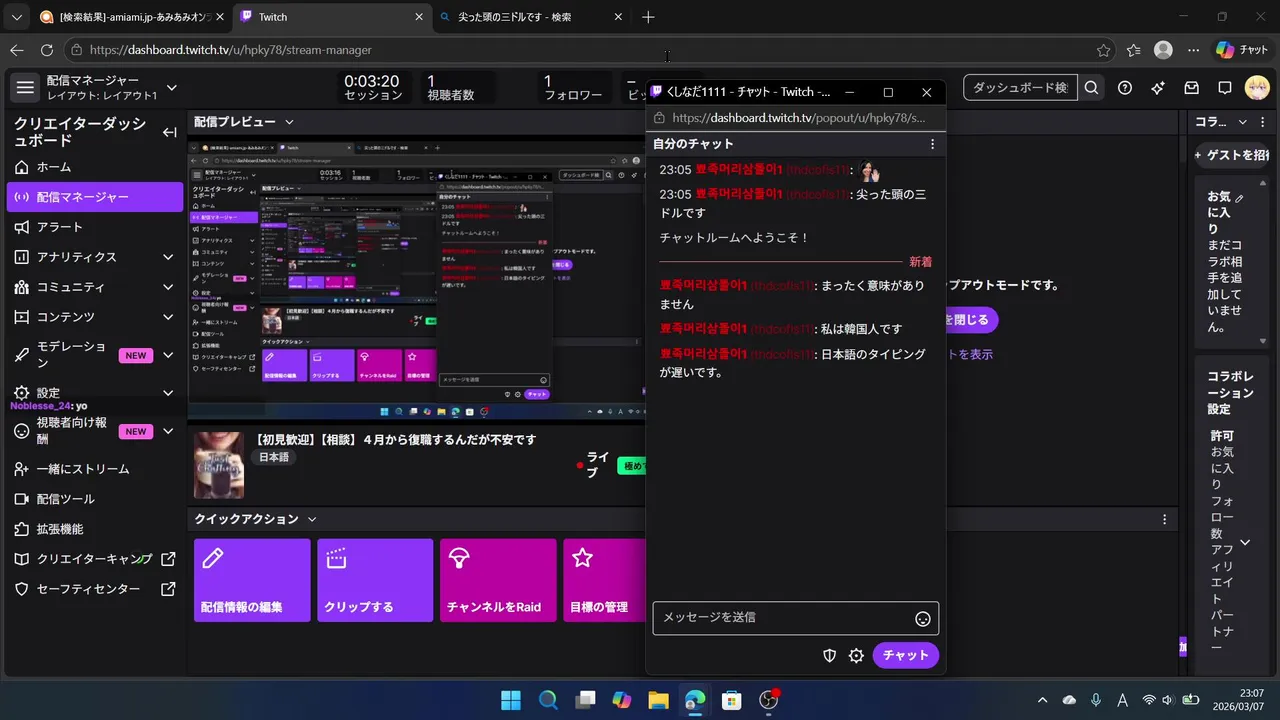Screen dimensions: 1280x720
Task: Show hidden system tray icons
Action: pyautogui.click(x=1043, y=700)
